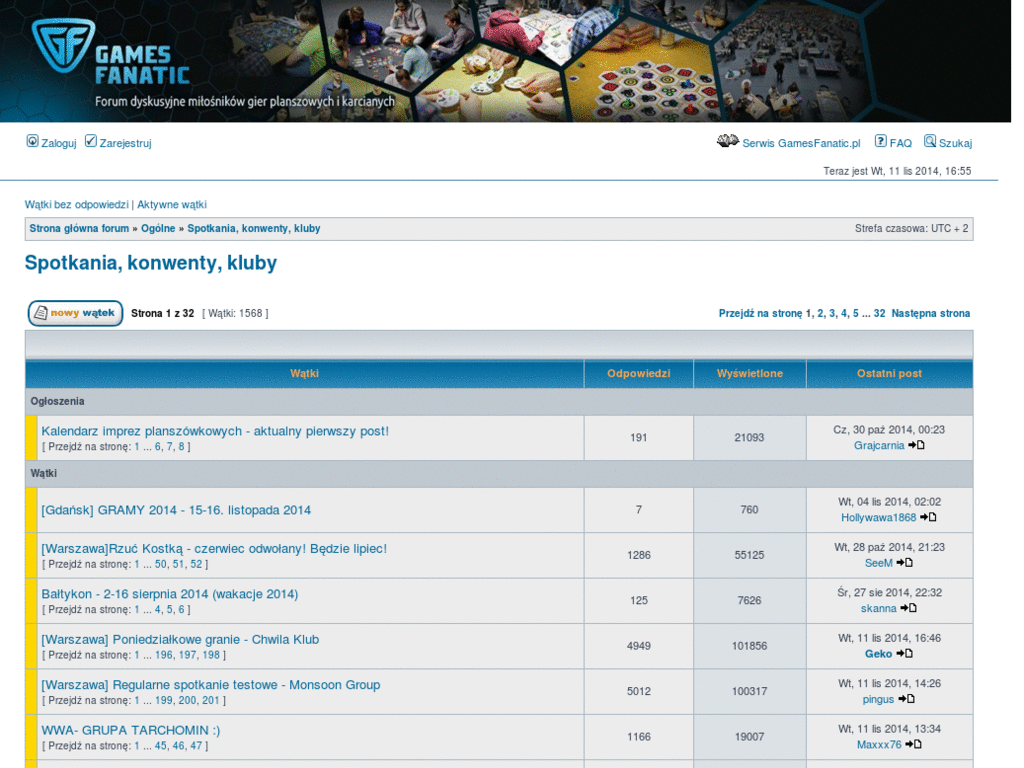
Task: Click the Zaloguj login icon
Action: click(x=31, y=141)
